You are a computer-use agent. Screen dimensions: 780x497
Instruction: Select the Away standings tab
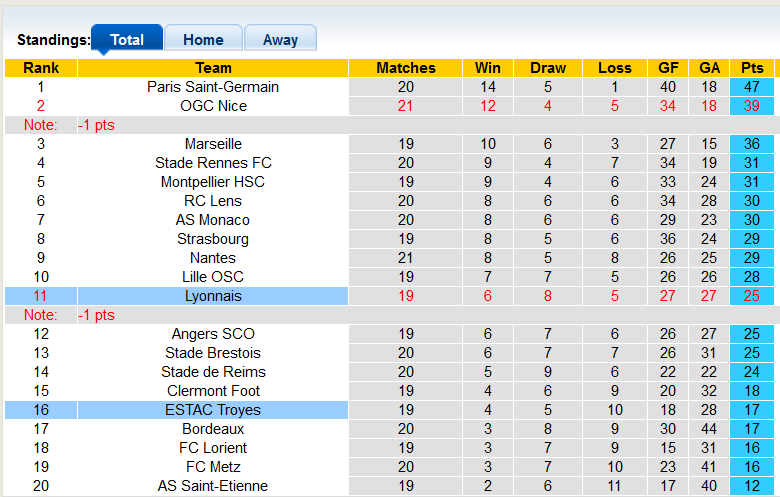(x=280, y=40)
